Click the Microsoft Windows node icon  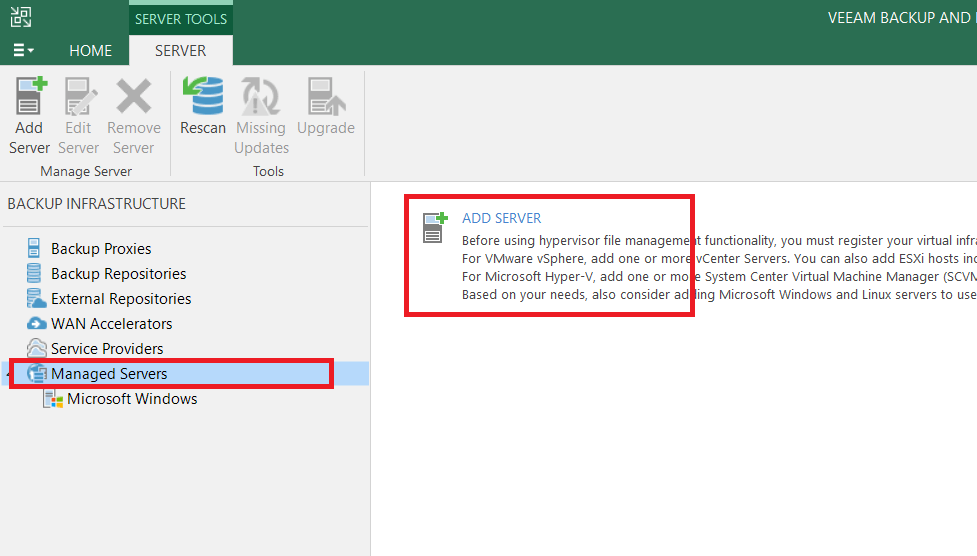point(52,399)
